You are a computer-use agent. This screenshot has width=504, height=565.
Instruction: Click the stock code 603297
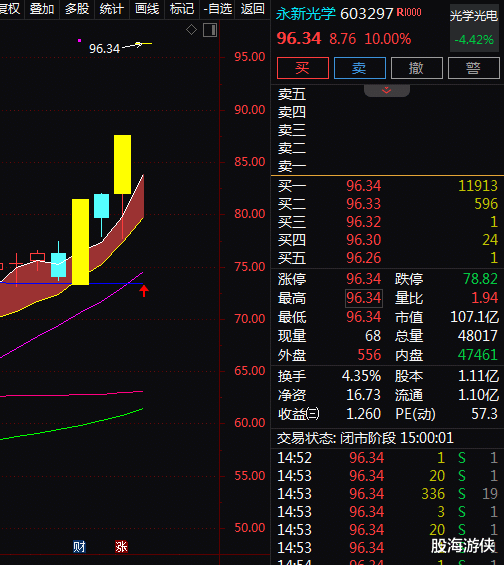(366, 14)
